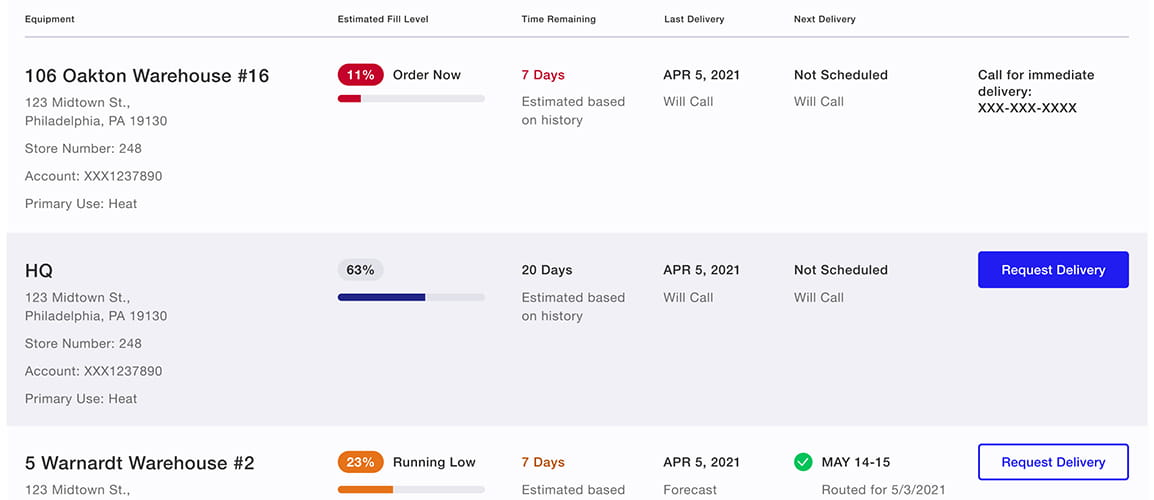Click the red fill bar for Oakton Warehouse
This screenshot has width=1154, height=500.
click(x=350, y=98)
